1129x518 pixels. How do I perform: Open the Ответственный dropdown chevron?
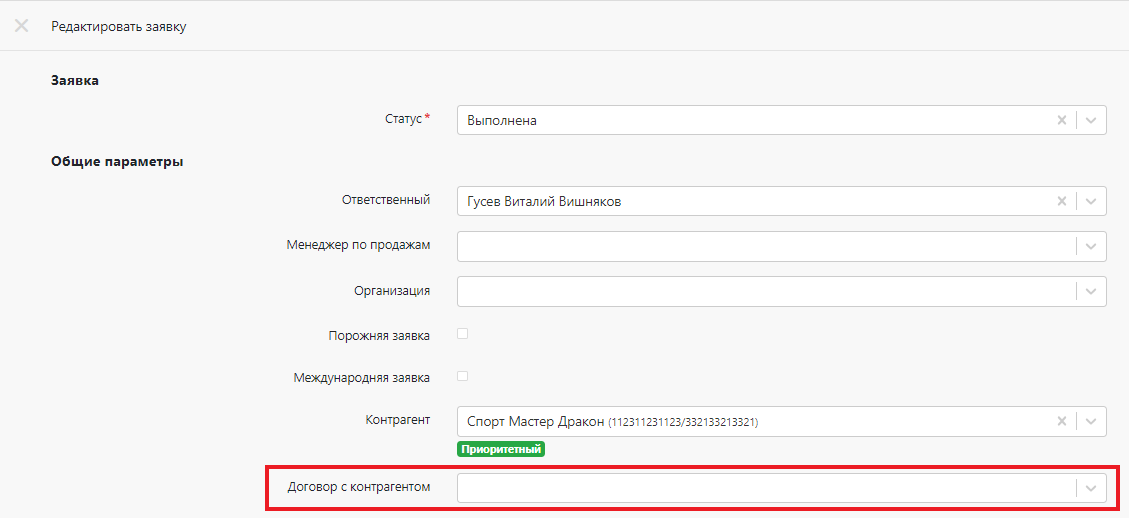pyautogui.click(x=1091, y=201)
